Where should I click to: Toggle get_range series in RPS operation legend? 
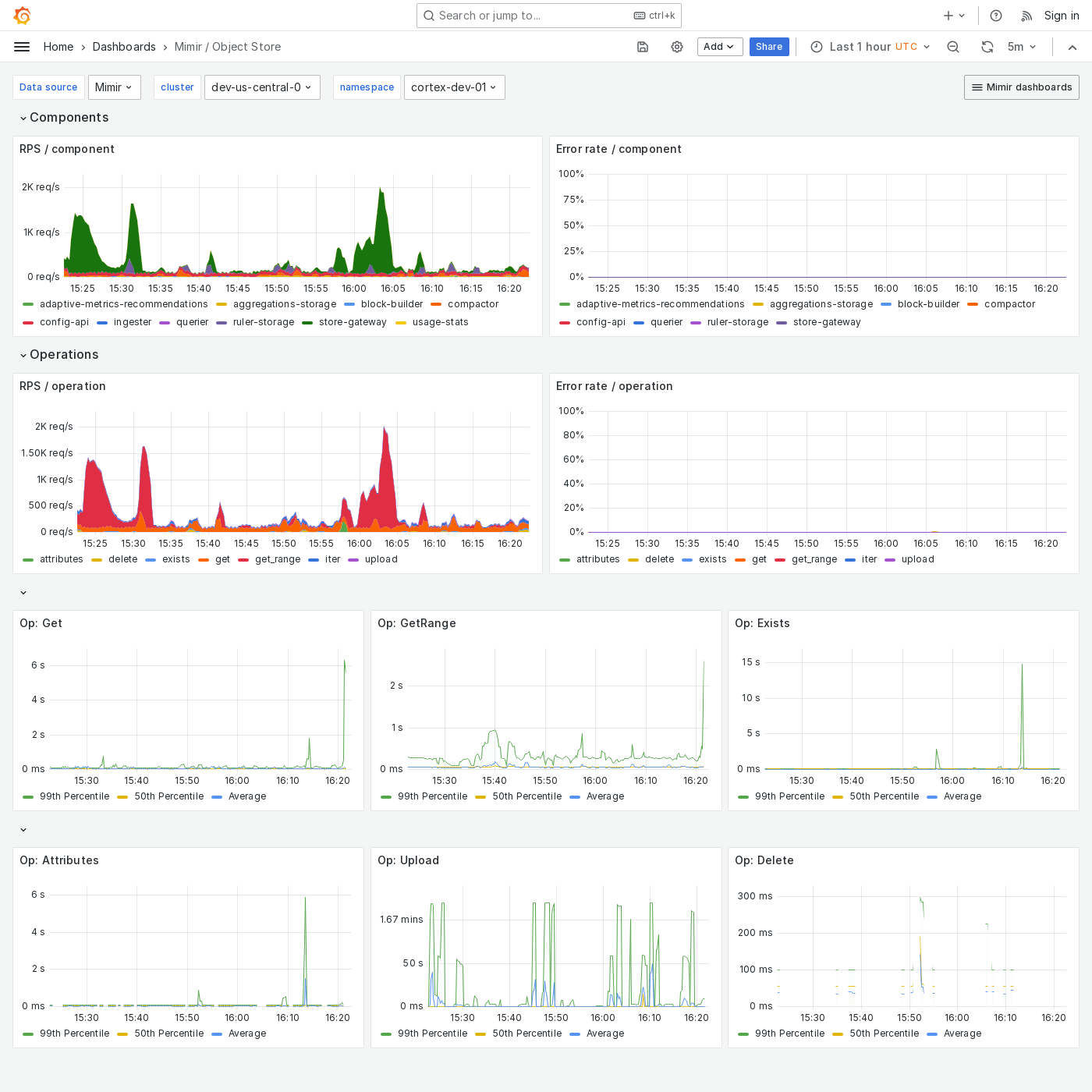(x=276, y=559)
